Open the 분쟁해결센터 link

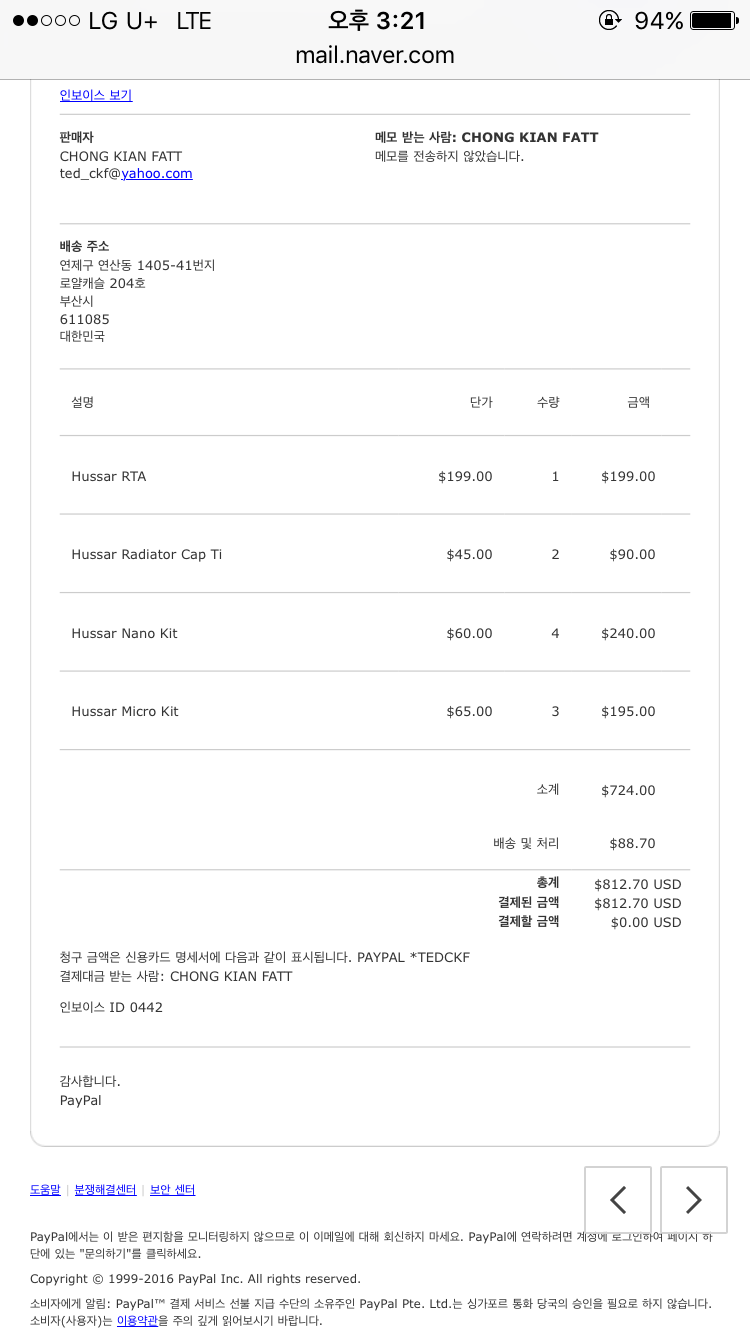[x=105, y=1190]
